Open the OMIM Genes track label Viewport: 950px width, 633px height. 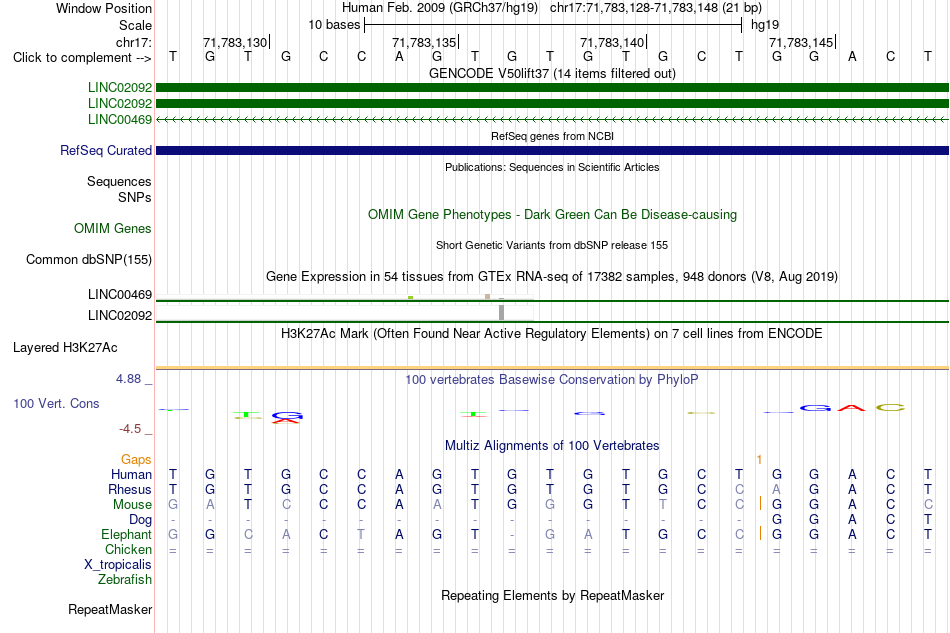112,228
